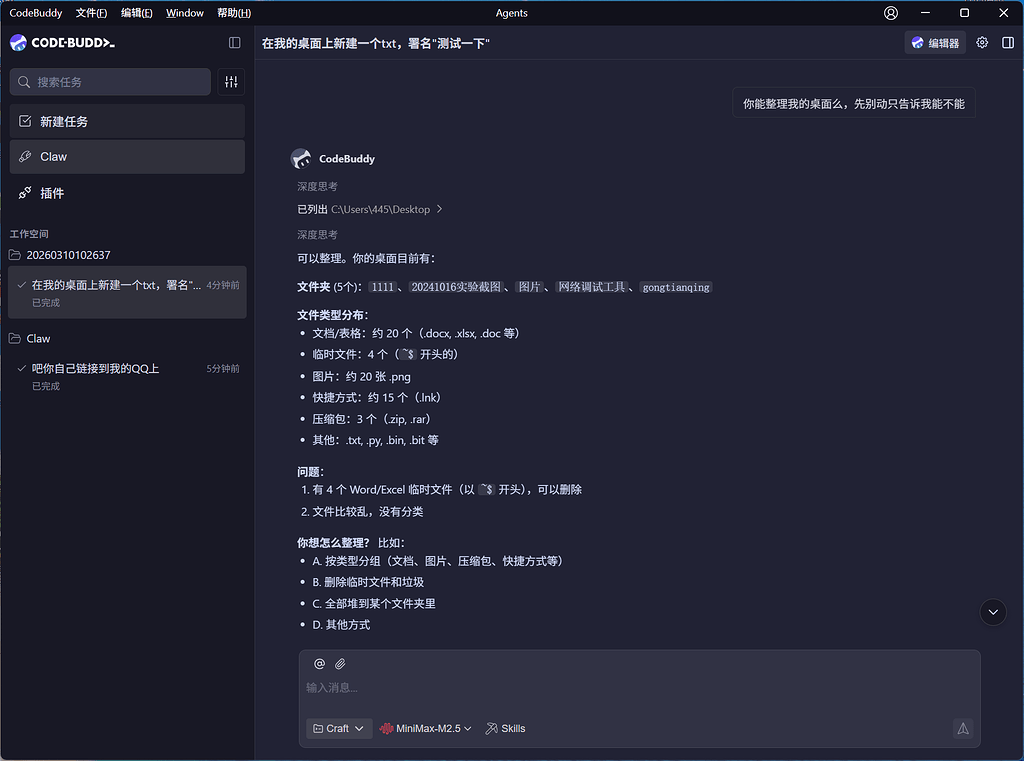Click the 工作空间 section label
This screenshot has height=761, width=1024.
pos(29,234)
